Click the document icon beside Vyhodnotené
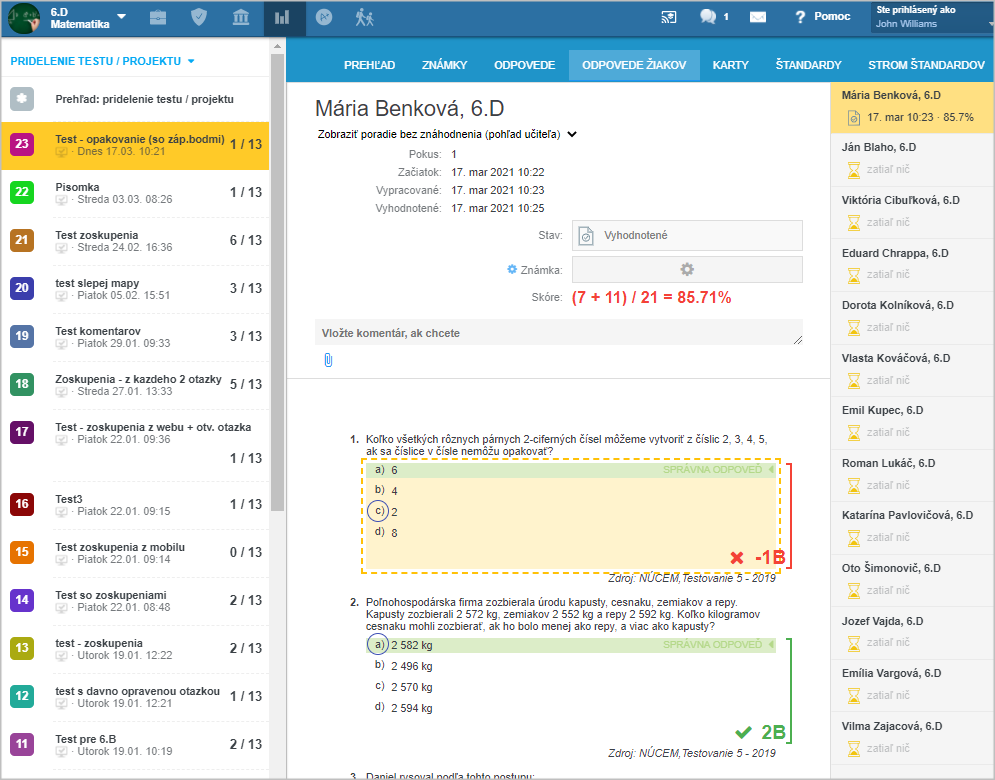Image resolution: width=995 pixels, height=780 pixels. pos(586,235)
